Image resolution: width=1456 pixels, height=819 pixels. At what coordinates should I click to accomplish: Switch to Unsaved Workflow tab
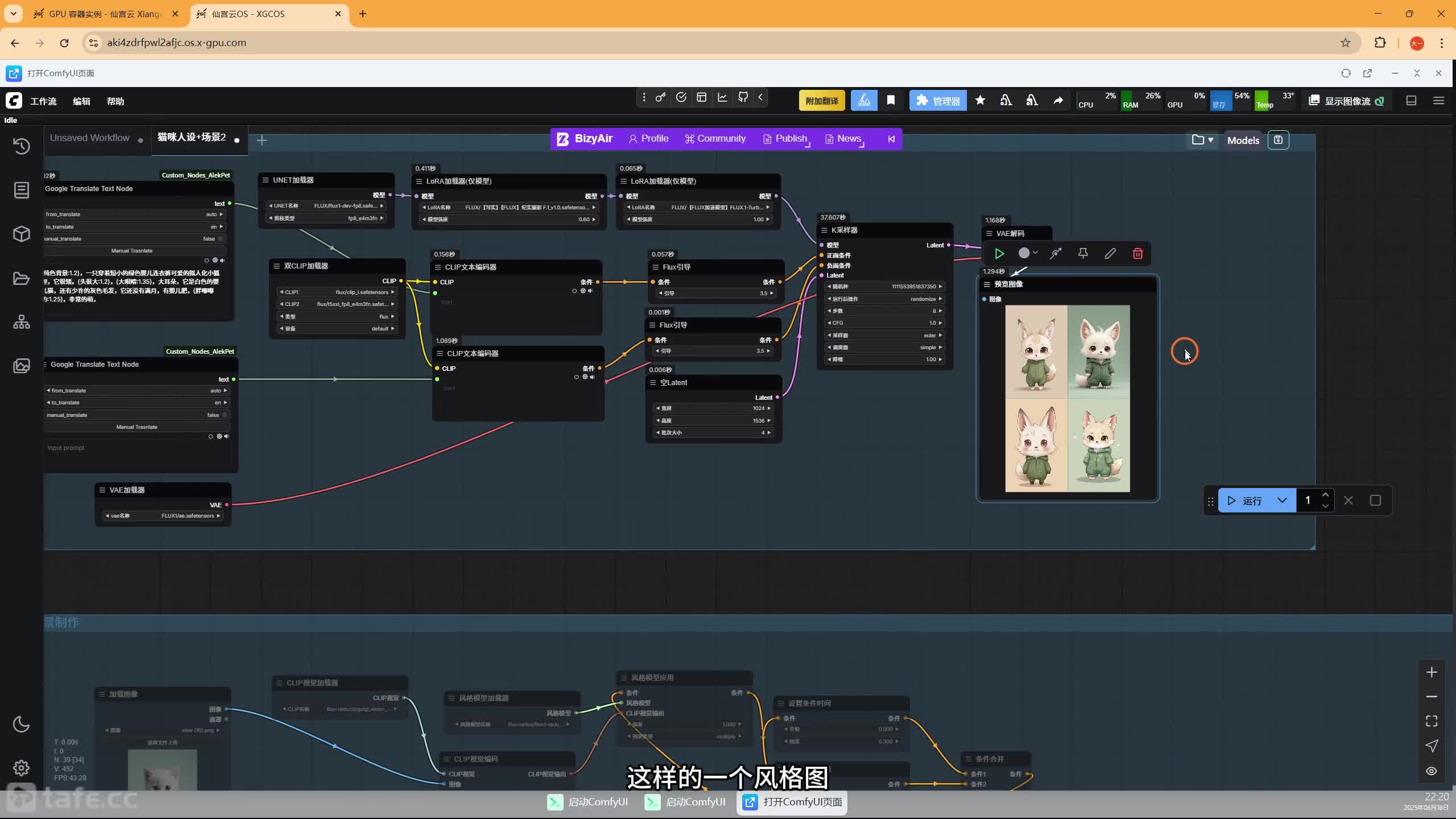[90, 138]
